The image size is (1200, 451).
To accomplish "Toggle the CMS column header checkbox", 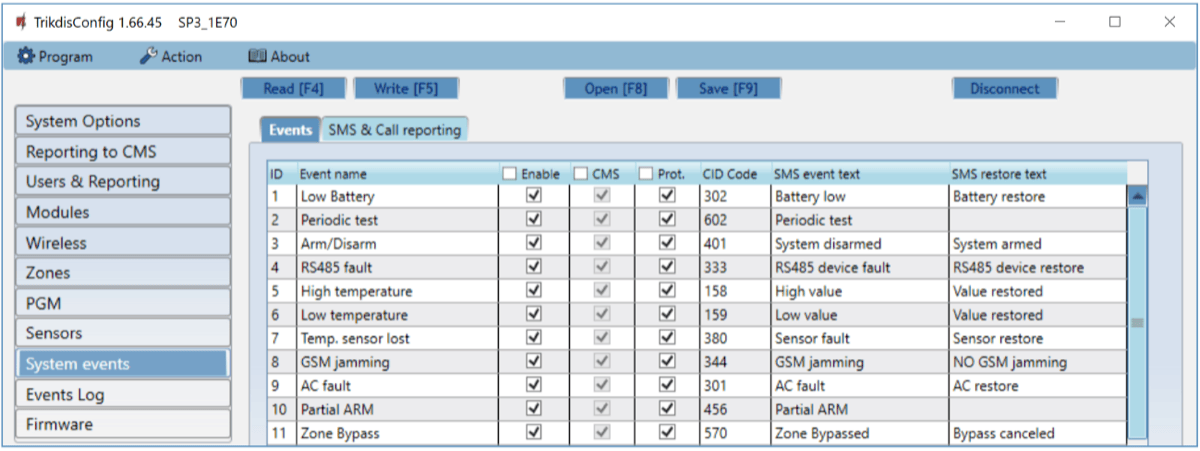I will (x=581, y=174).
